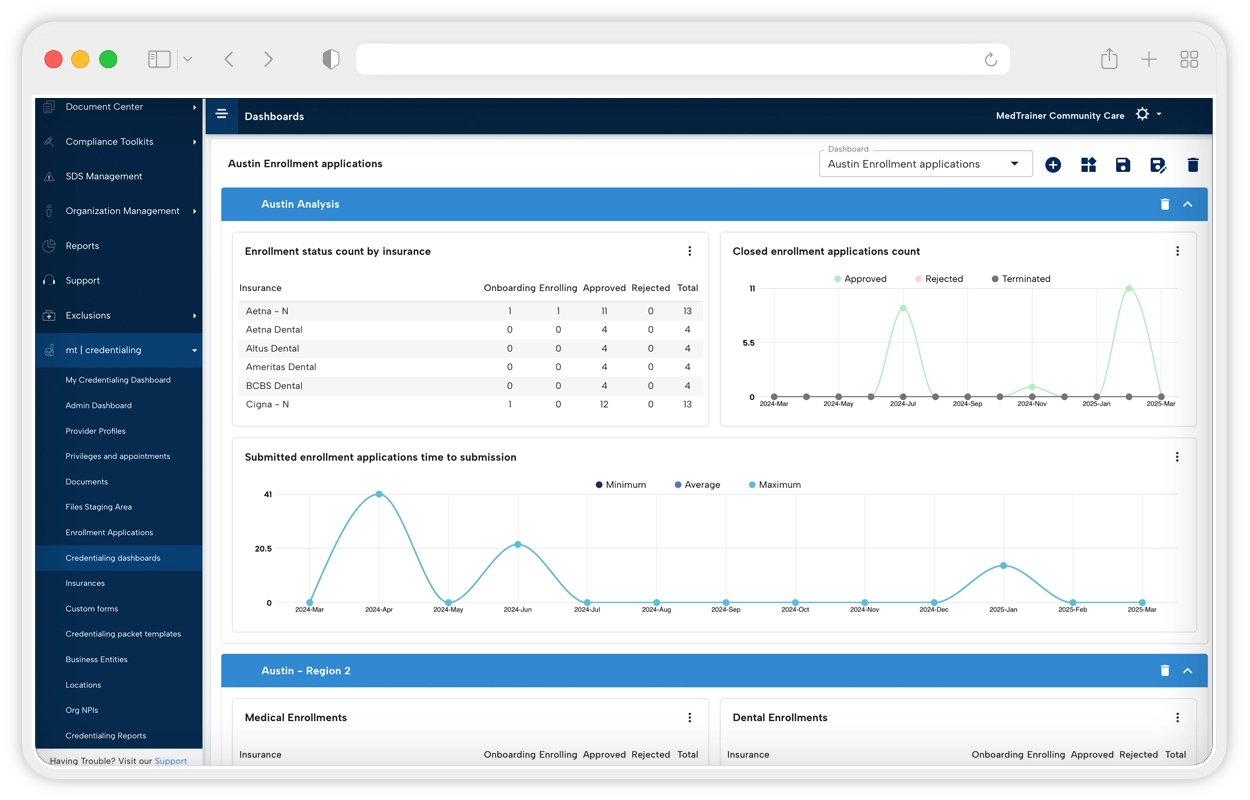Image resolution: width=1250 pixels, height=800 pixels.
Task: Click the save dashboard icon
Action: coord(1123,165)
